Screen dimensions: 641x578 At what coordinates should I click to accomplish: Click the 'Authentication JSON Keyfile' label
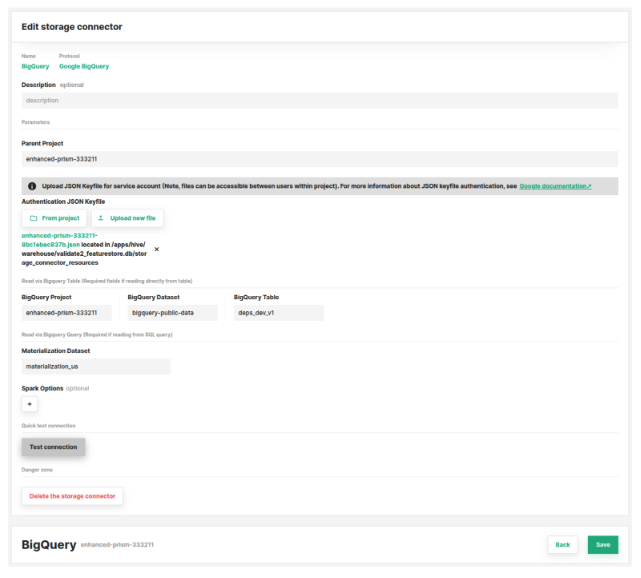click(x=63, y=202)
